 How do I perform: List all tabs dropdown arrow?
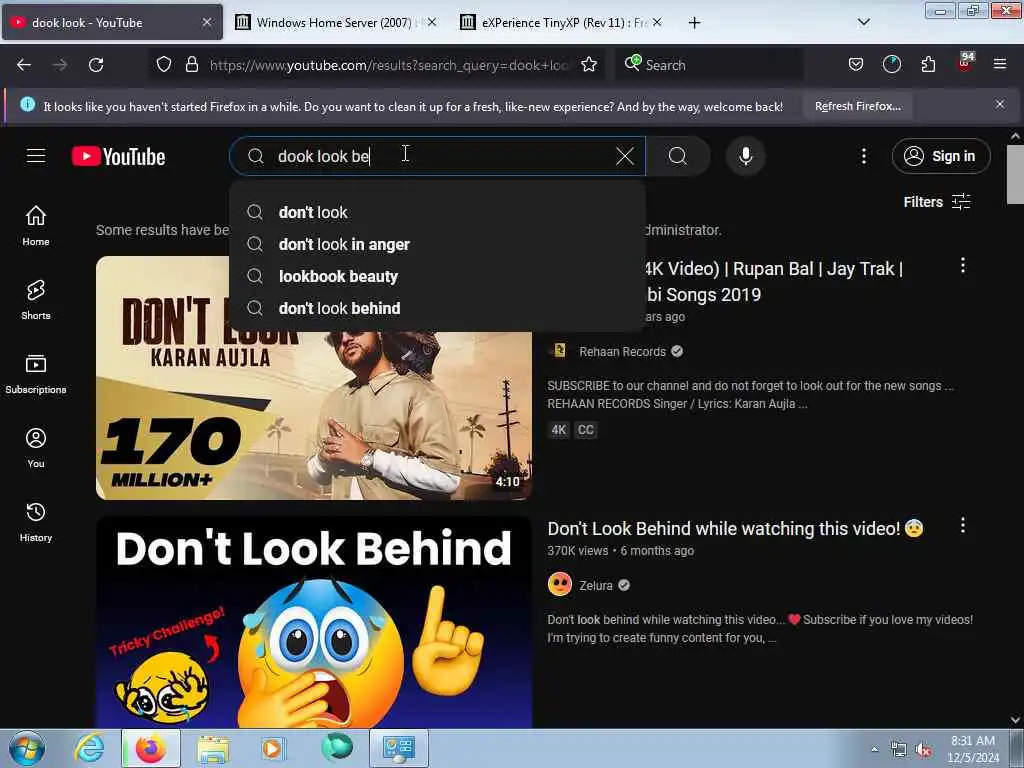coord(863,22)
